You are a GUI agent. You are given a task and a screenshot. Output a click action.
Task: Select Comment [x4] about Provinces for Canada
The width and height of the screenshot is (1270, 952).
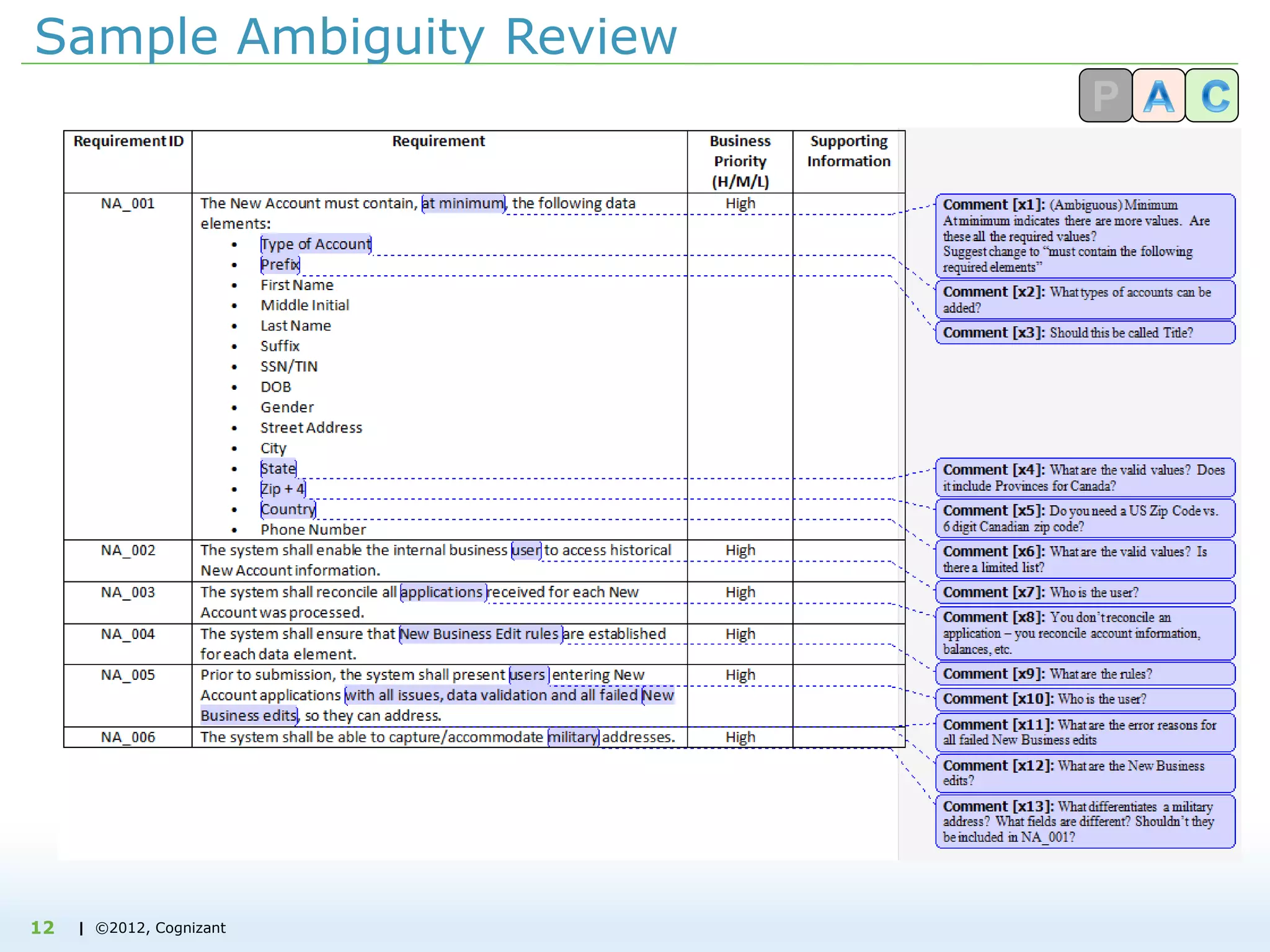(x=1085, y=477)
